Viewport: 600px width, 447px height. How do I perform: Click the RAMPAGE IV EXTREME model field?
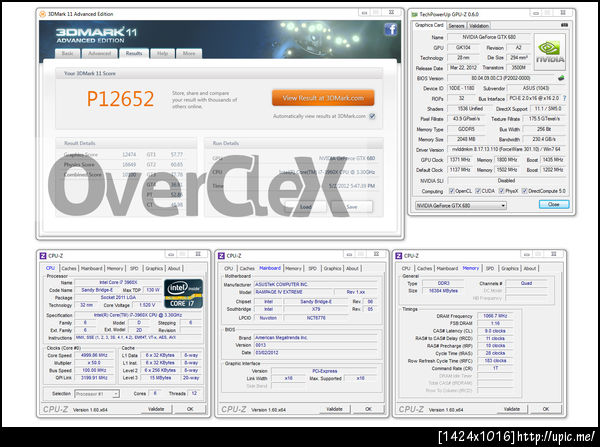coord(294,292)
